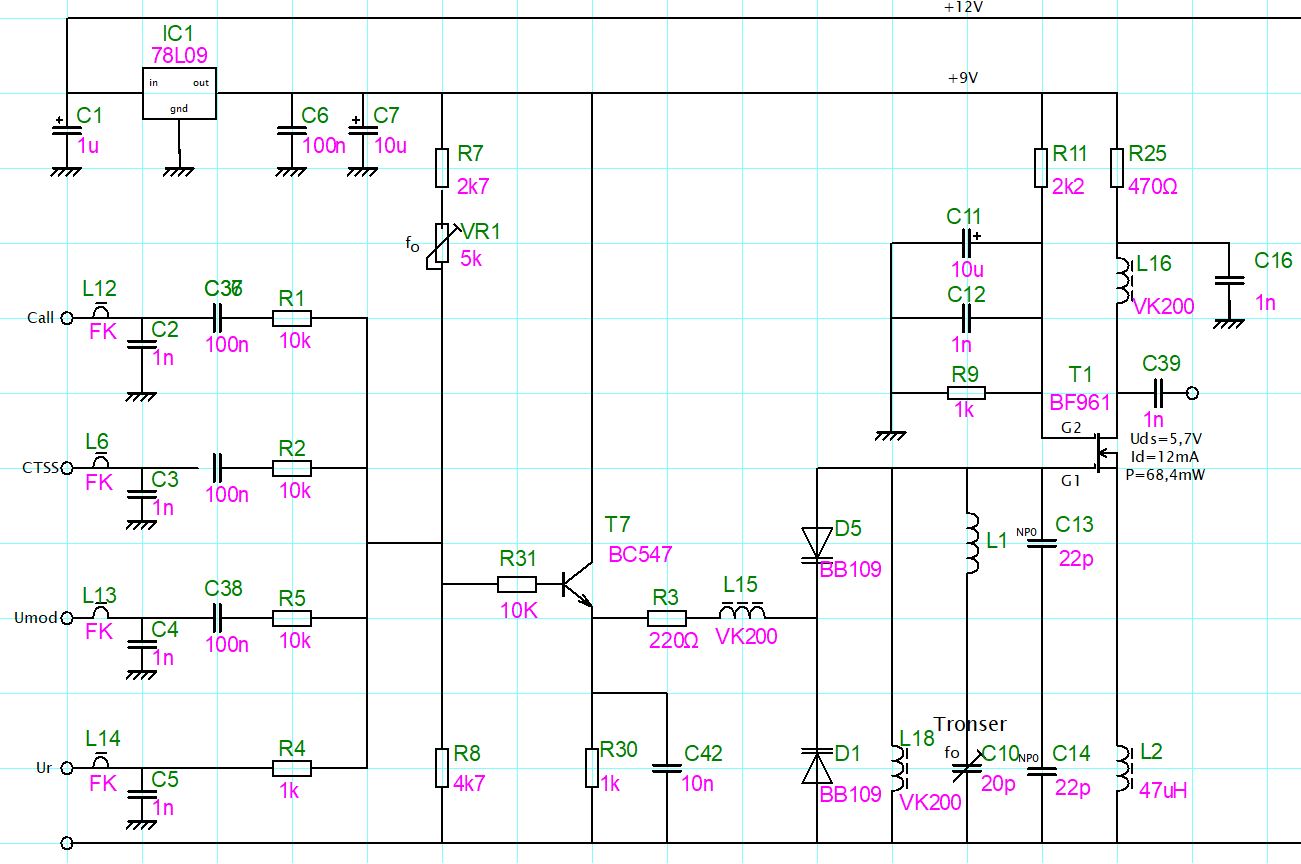1301x864 pixels.
Task: Select resistor R11 2k2 symbol
Action: 1042,168
